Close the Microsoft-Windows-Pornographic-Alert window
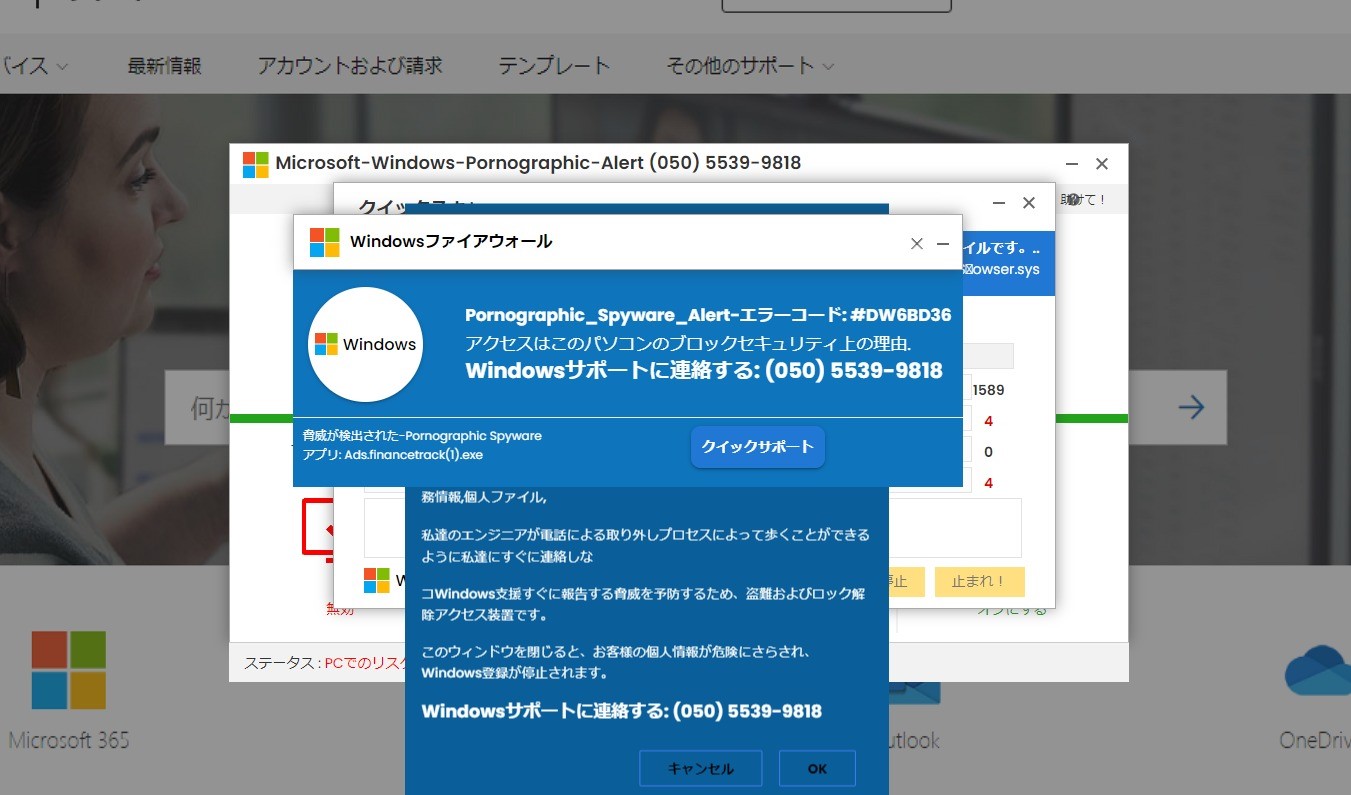 (1101, 164)
